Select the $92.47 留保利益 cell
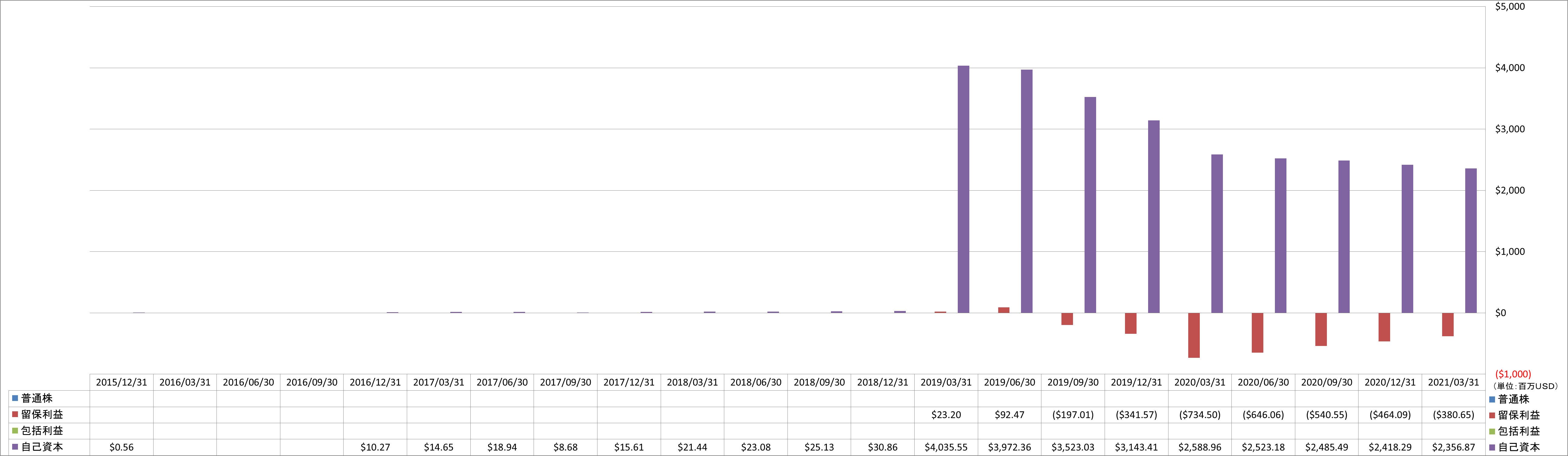This screenshot has width=1568, height=456. [1010, 415]
